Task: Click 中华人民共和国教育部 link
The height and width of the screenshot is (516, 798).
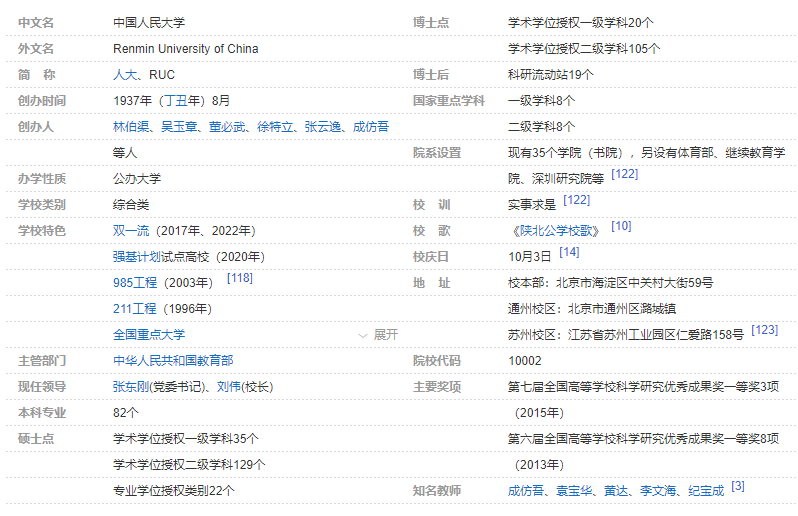Action: 173,361
